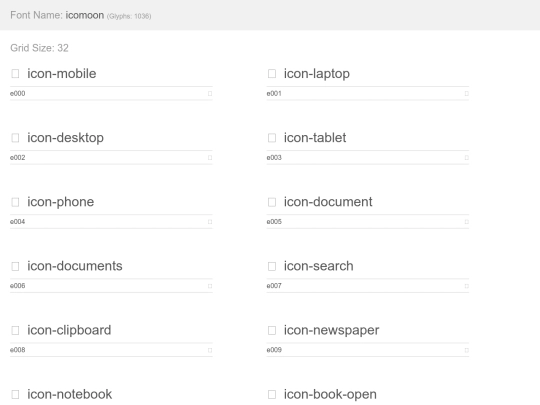Click the glyph character box in e004 row
Screen dimensions: 540x405
click(210, 222)
